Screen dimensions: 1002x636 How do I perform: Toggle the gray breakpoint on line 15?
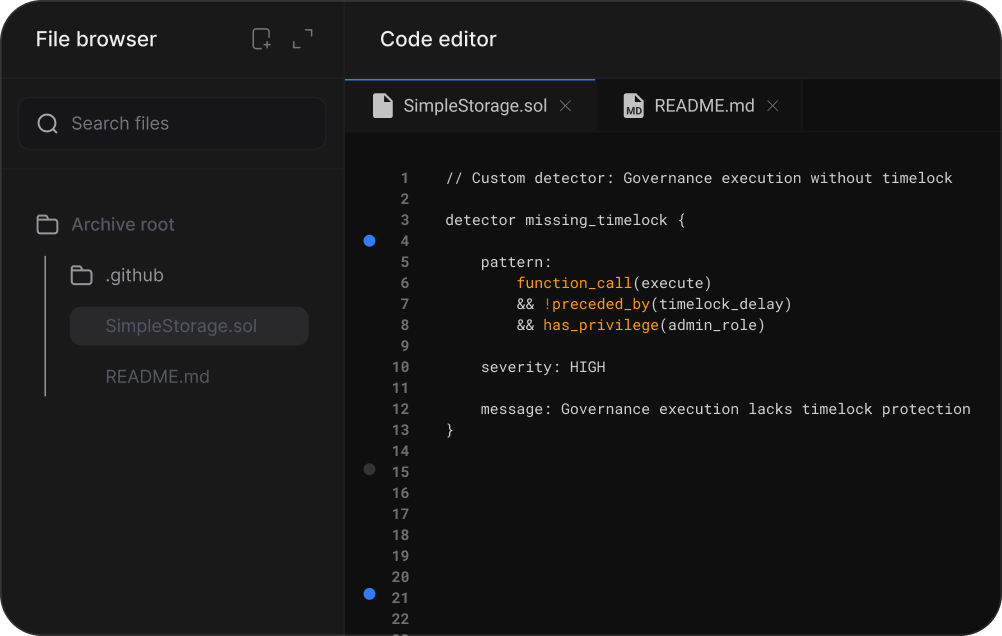pyautogui.click(x=369, y=469)
